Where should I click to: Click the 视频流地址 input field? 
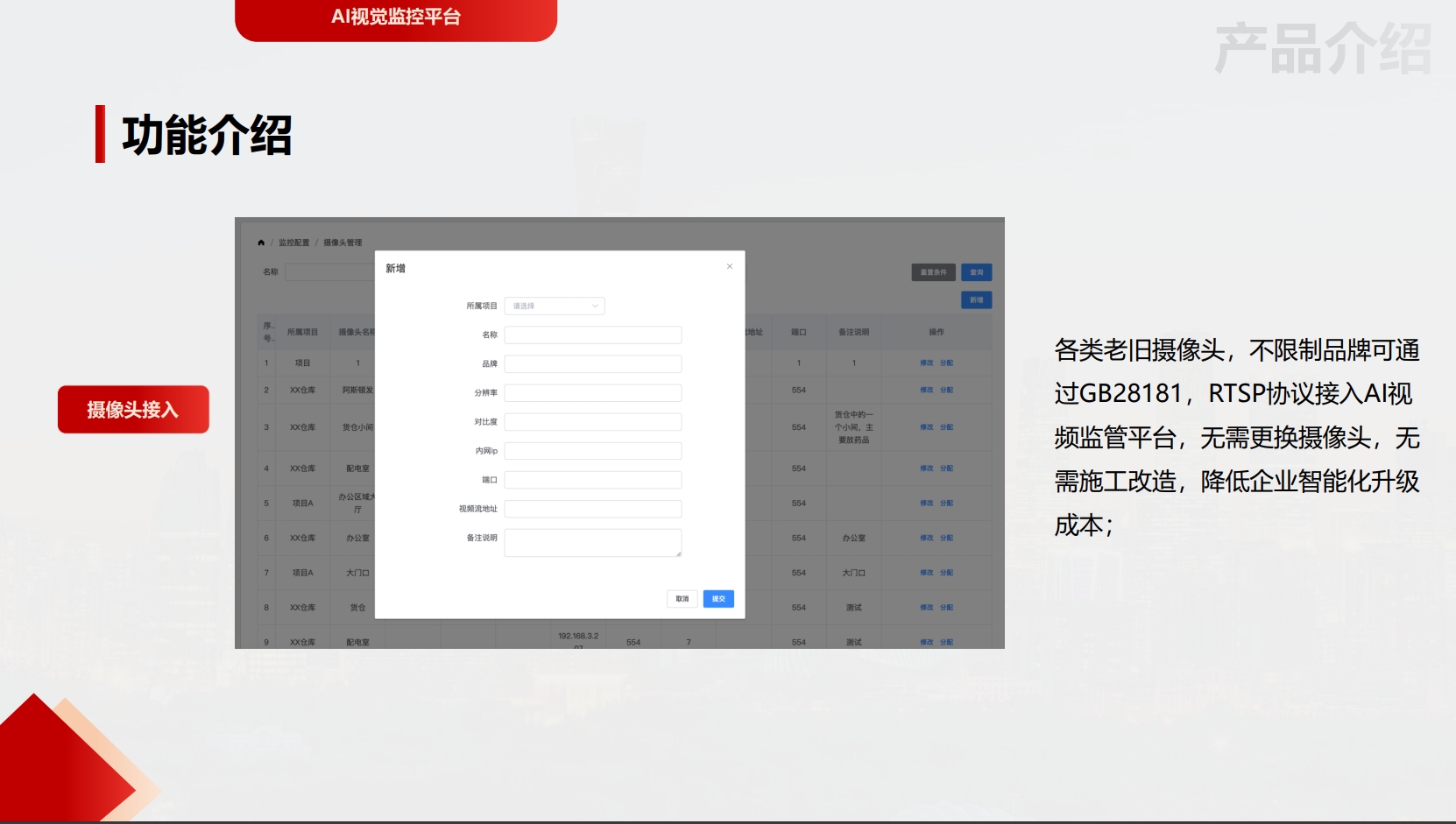pos(592,509)
